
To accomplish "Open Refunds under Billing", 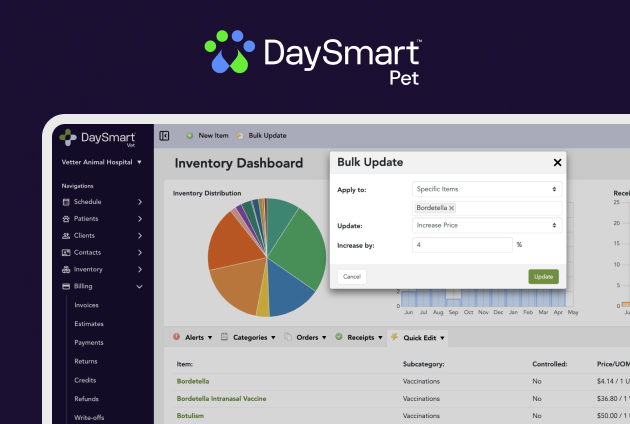I will point(86,399).
